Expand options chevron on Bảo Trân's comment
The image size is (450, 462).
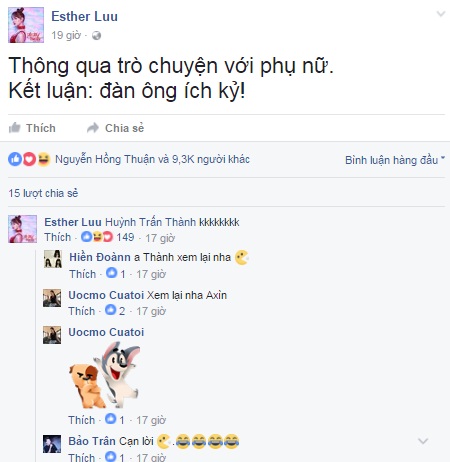click(x=423, y=441)
